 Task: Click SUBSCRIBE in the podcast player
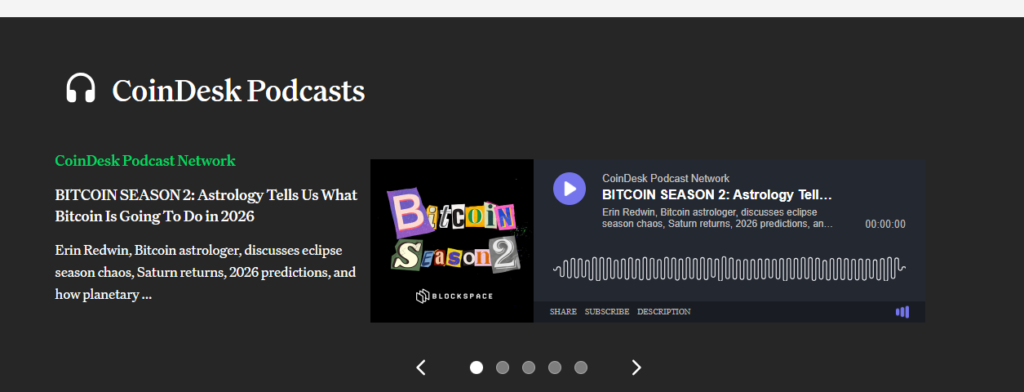tap(607, 312)
